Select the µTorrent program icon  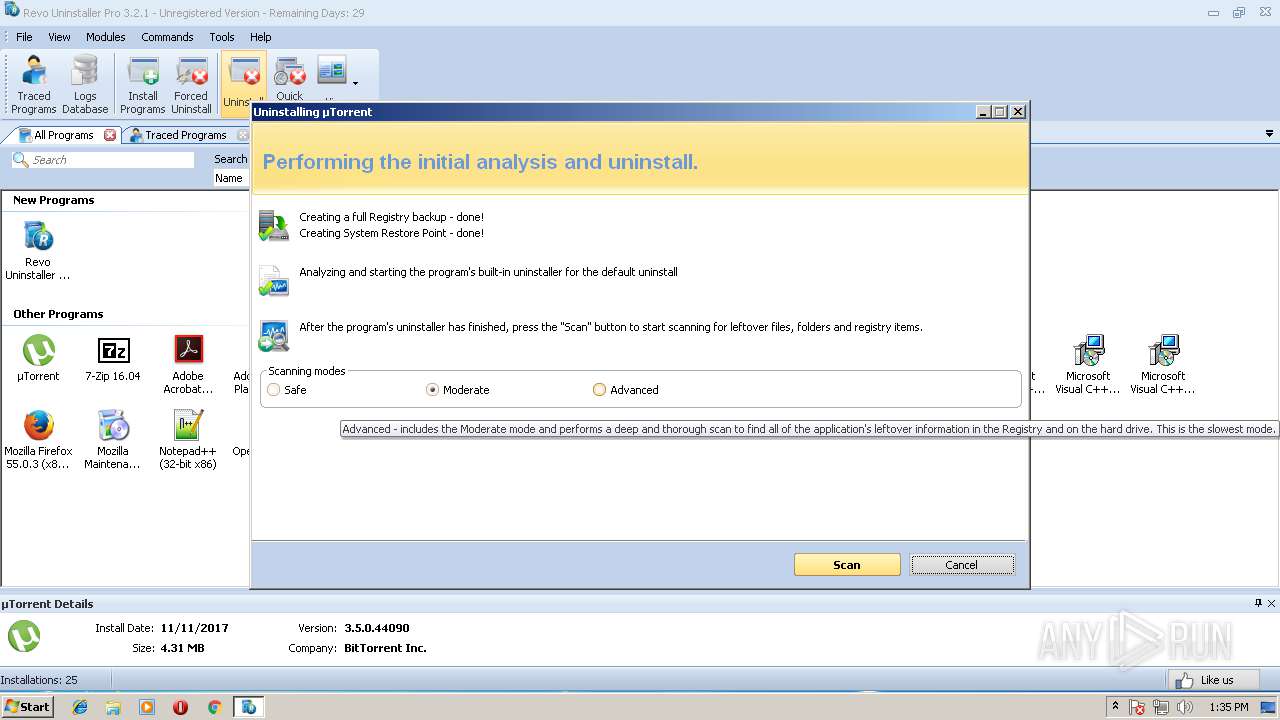pyautogui.click(x=38, y=359)
